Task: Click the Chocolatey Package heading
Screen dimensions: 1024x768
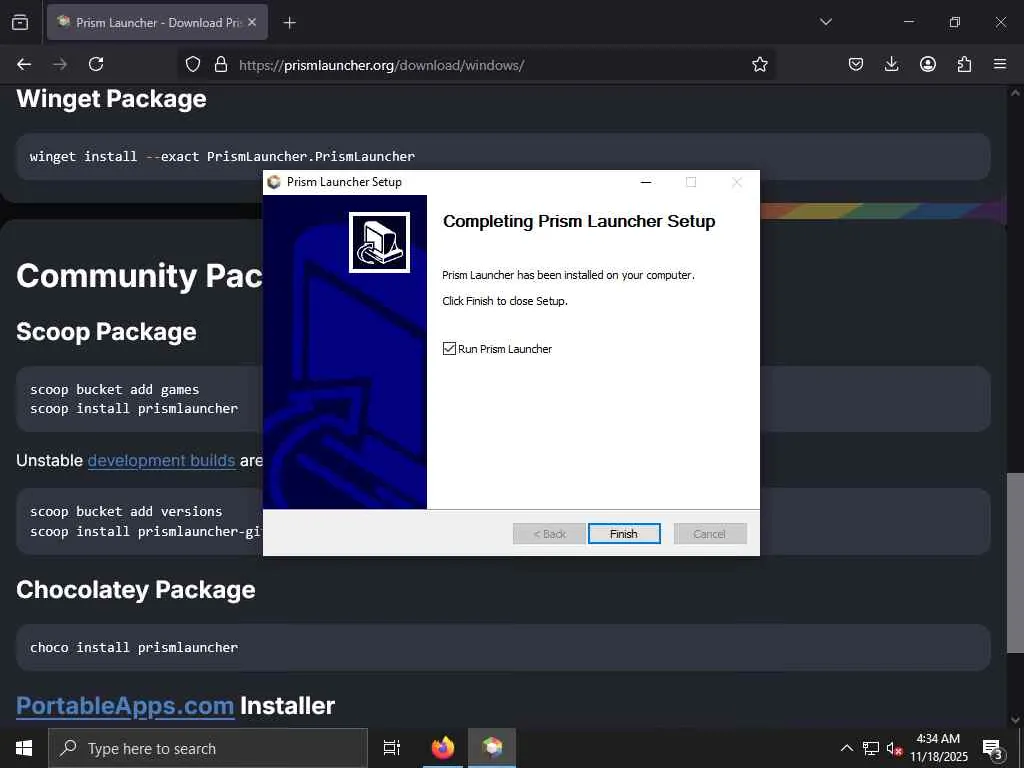Action: (136, 590)
